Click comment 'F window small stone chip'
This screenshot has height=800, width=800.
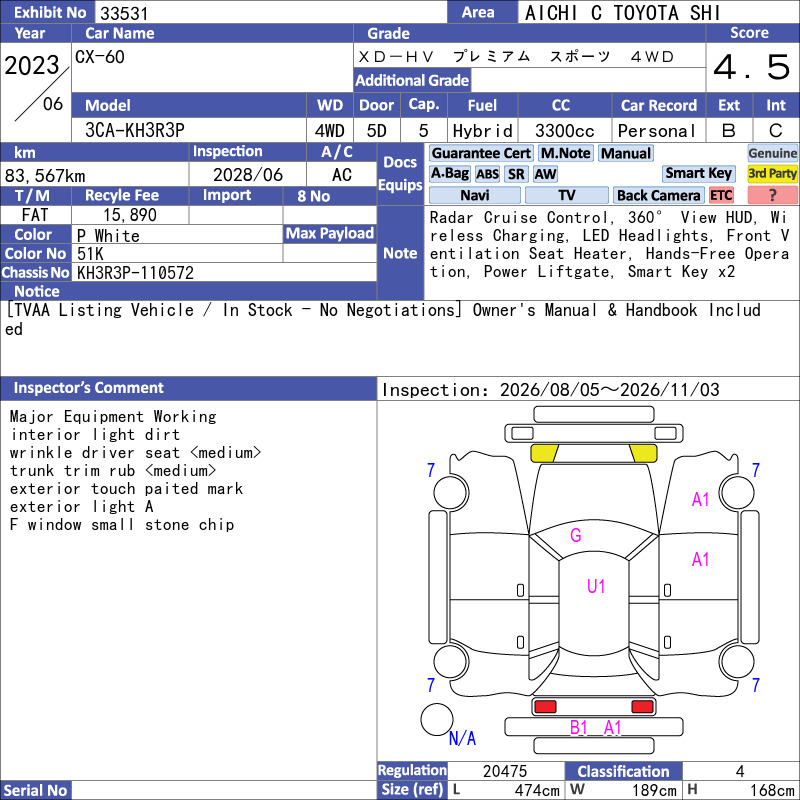click(122, 524)
